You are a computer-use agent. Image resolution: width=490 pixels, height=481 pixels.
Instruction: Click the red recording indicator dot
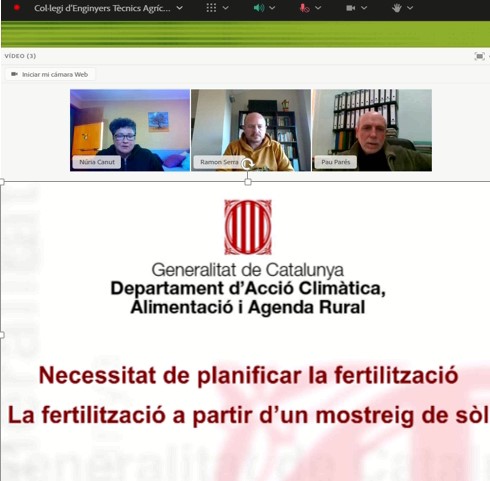[x=16, y=8]
